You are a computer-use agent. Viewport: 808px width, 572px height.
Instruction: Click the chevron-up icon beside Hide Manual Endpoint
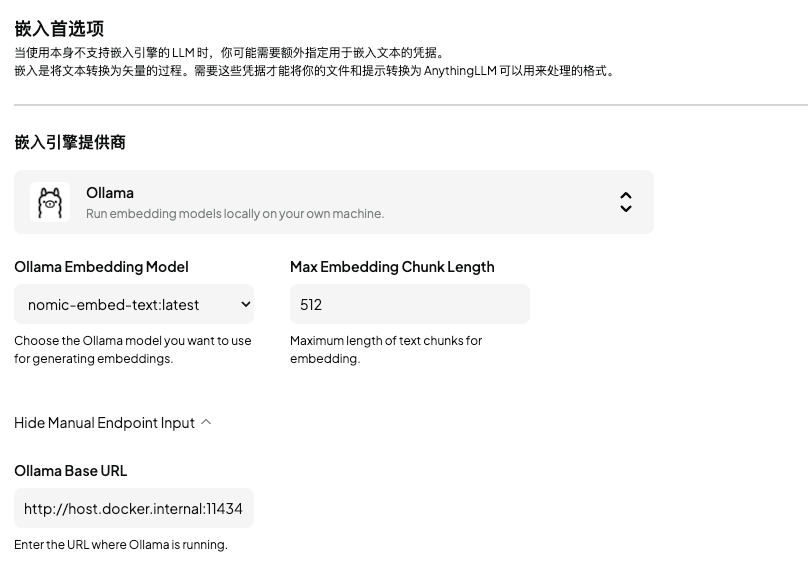pyautogui.click(x=206, y=422)
